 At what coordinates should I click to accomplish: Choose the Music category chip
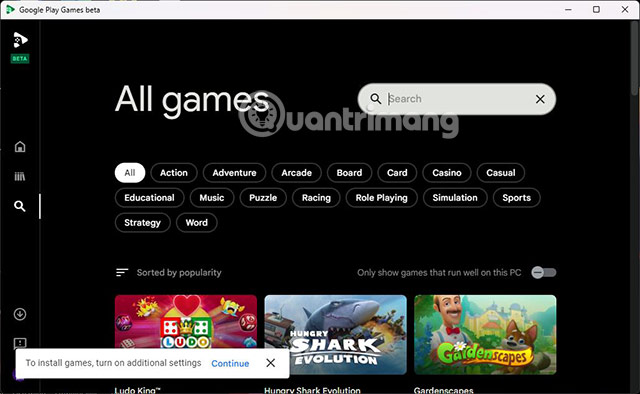pos(212,198)
